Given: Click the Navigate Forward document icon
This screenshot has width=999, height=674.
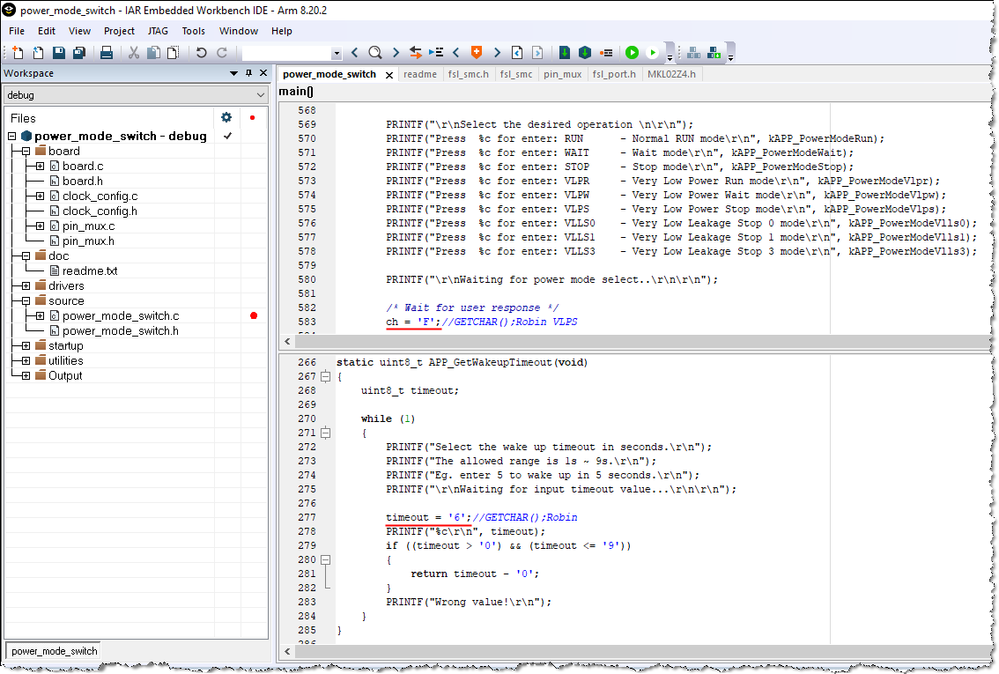Looking at the screenshot, I should point(537,53).
